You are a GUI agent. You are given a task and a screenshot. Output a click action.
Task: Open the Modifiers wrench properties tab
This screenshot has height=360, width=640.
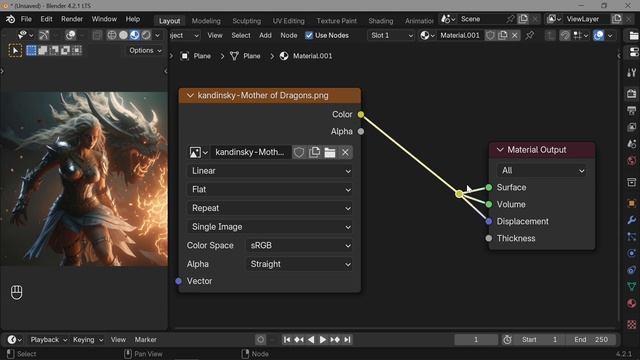631,220
